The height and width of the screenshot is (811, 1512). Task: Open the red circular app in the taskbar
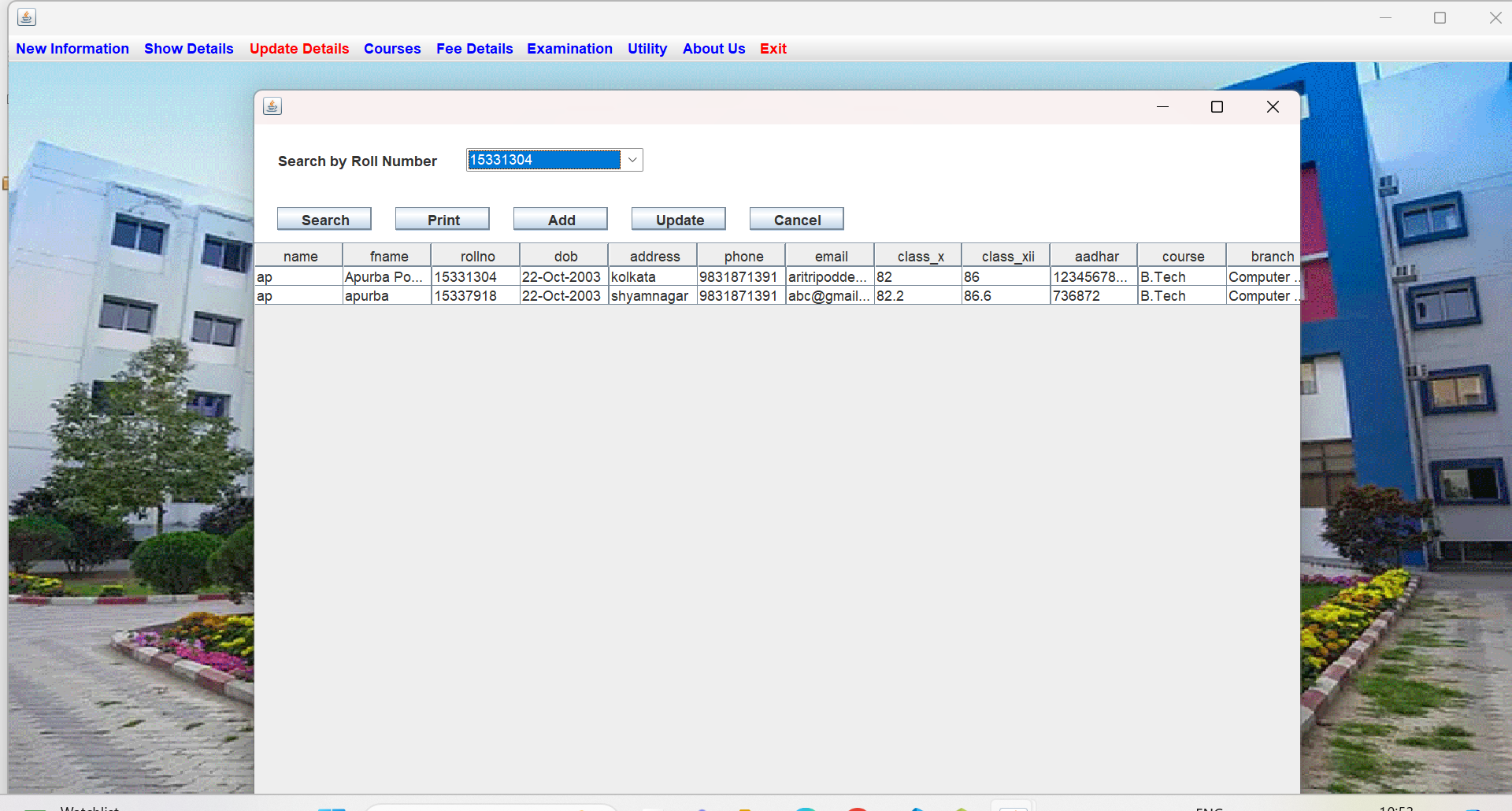tap(858, 807)
